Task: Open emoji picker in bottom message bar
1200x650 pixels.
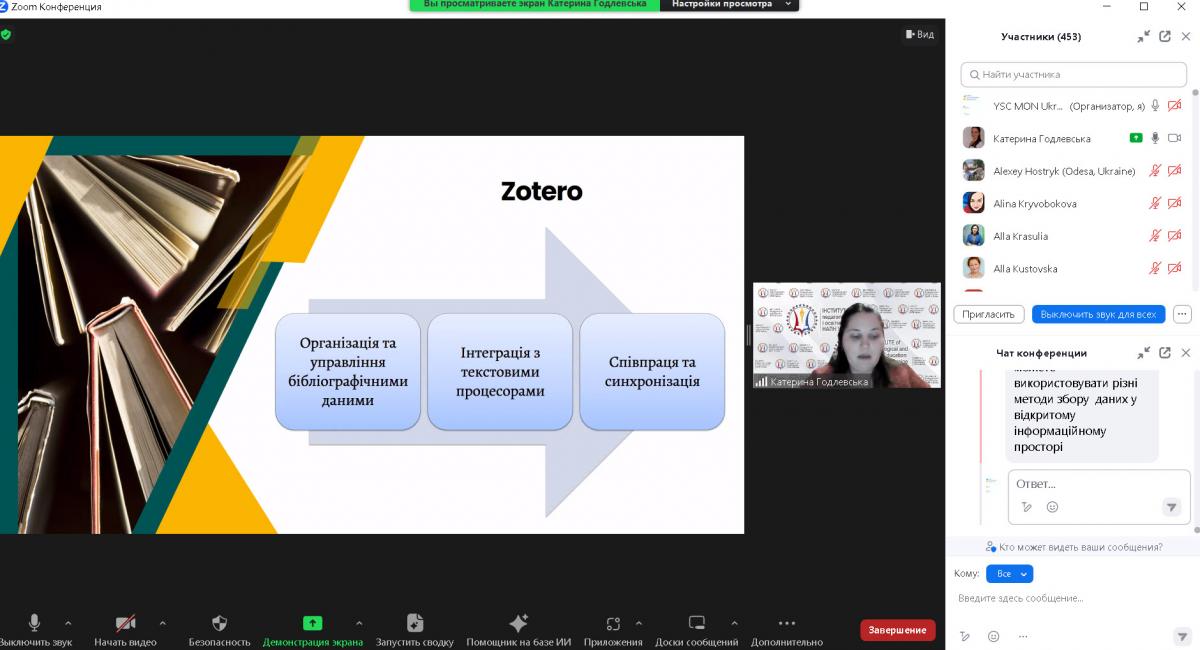Action: coord(993,636)
